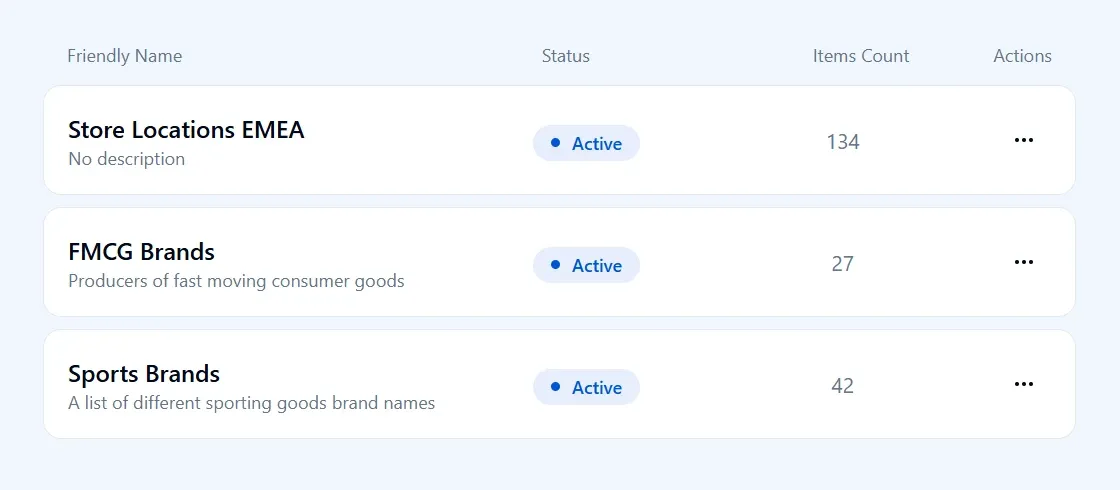Click Active status badge of Sports Brands
Image resolution: width=1120 pixels, height=490 pixels.
586,387
